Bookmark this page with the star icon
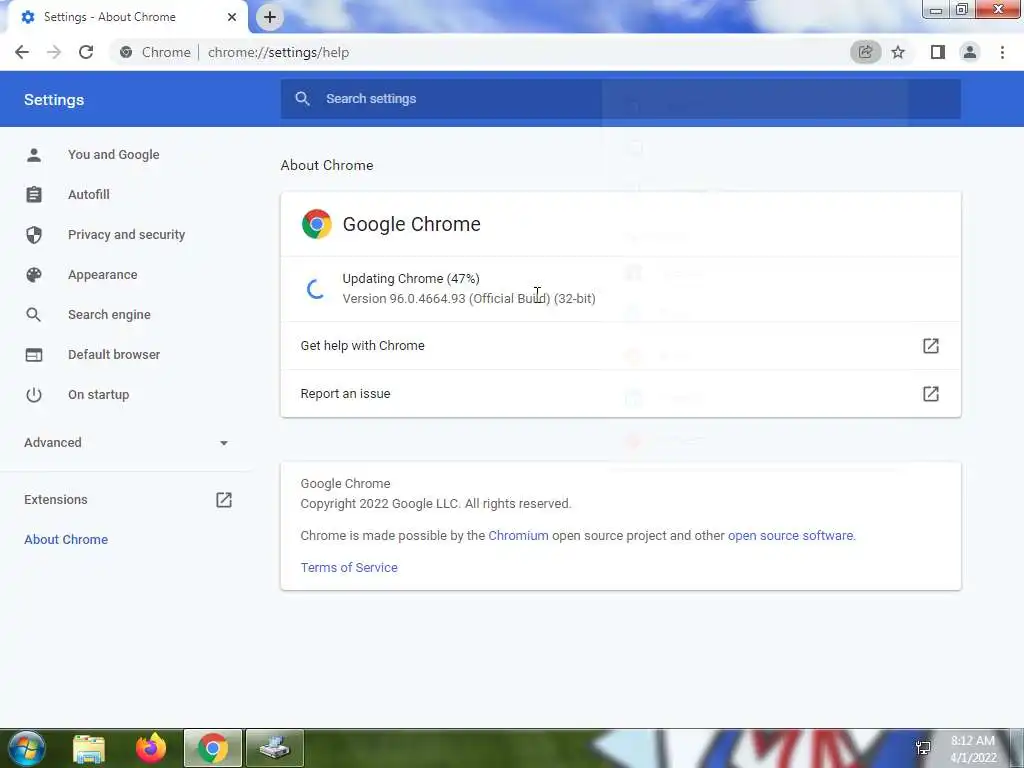Screen dimensions: 1024x768 coord(898,52)
